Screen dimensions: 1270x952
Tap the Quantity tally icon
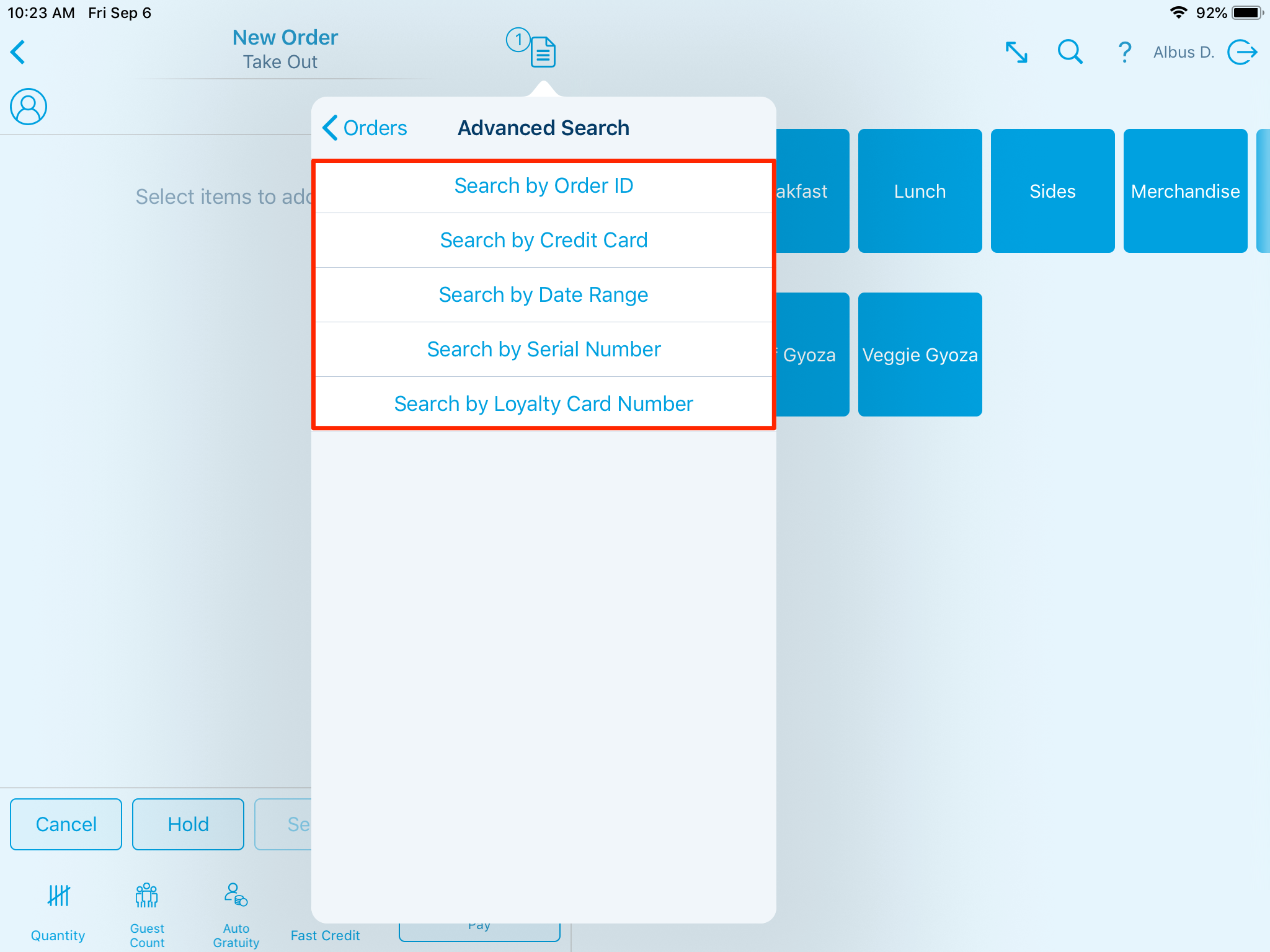click(x=58, y=896)
